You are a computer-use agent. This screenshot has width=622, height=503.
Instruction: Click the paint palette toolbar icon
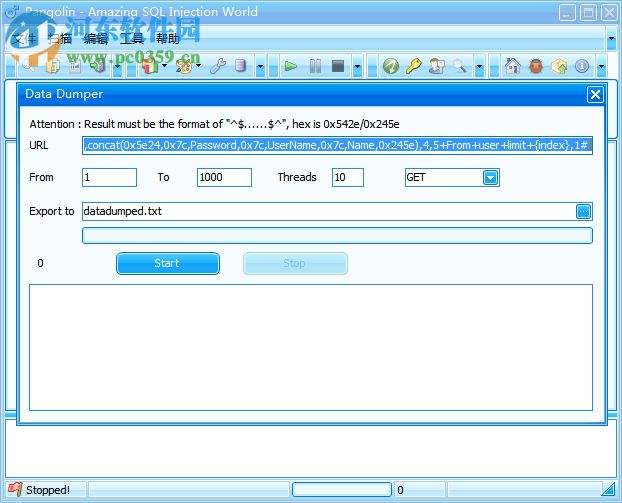click(x=184, y=66)
